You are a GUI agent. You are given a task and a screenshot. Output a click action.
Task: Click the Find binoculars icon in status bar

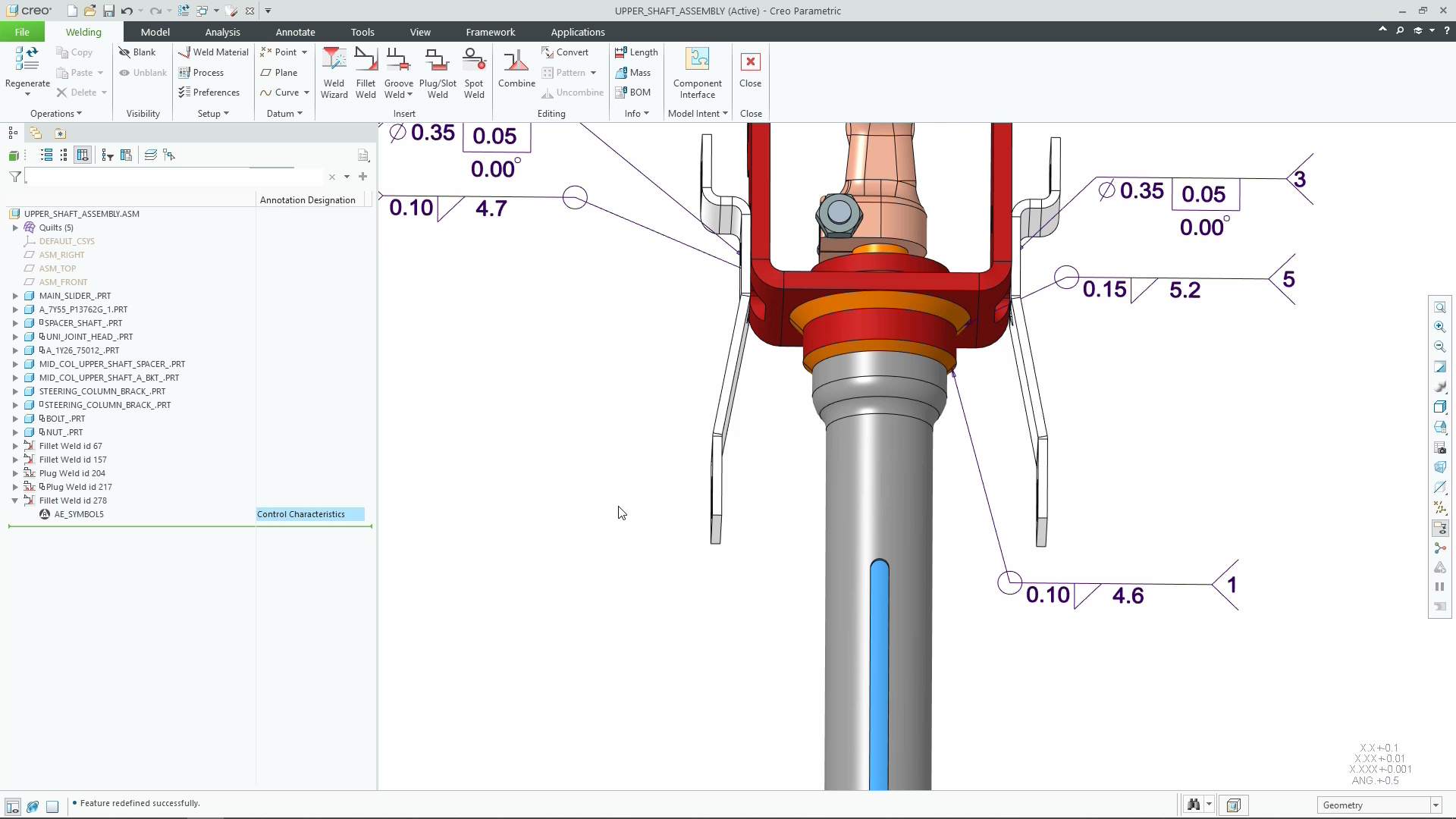(x=1194, y=805)
